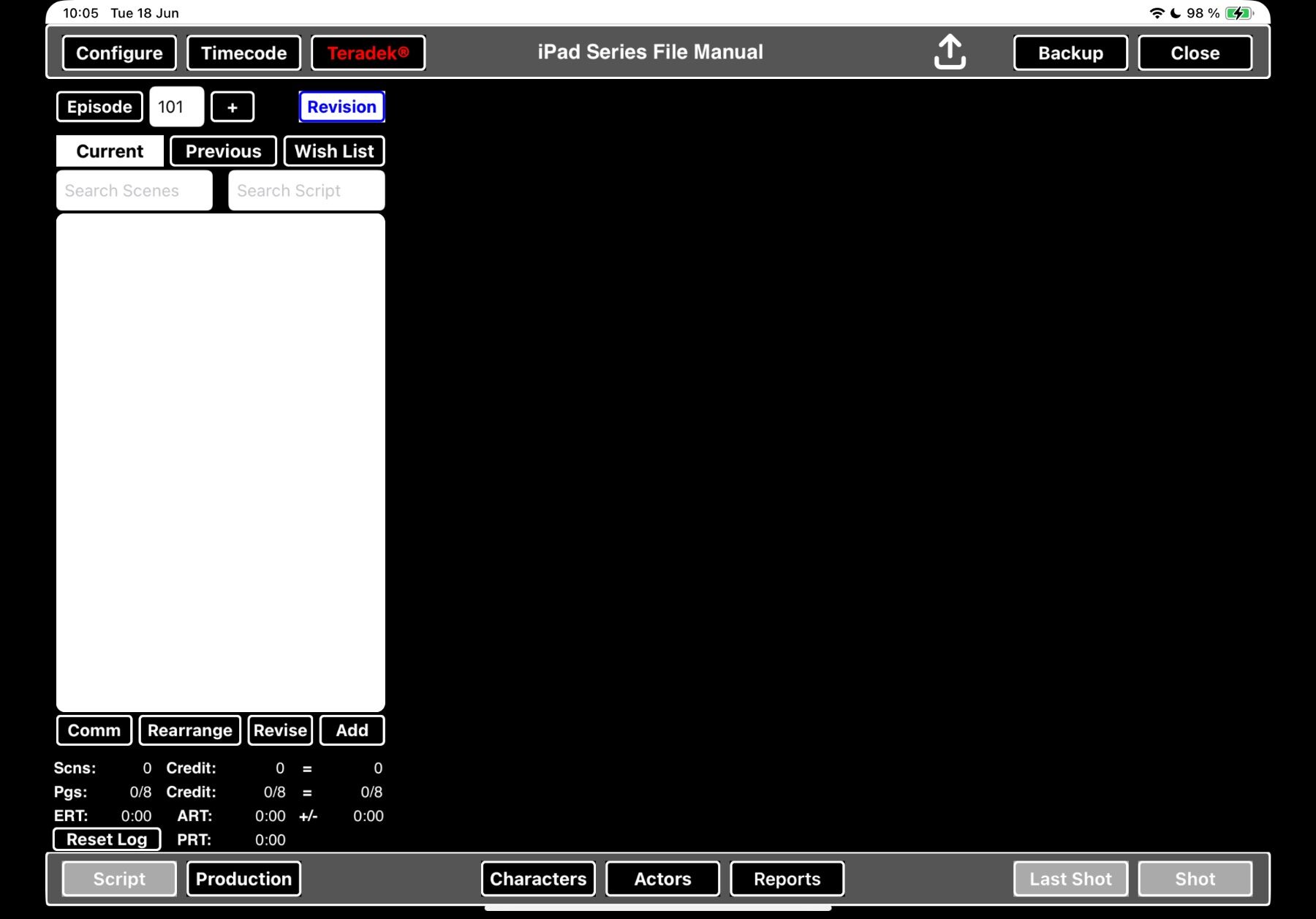Click the Search Script field
Viewport: 1316px width, 919px height.
(307, 190)
